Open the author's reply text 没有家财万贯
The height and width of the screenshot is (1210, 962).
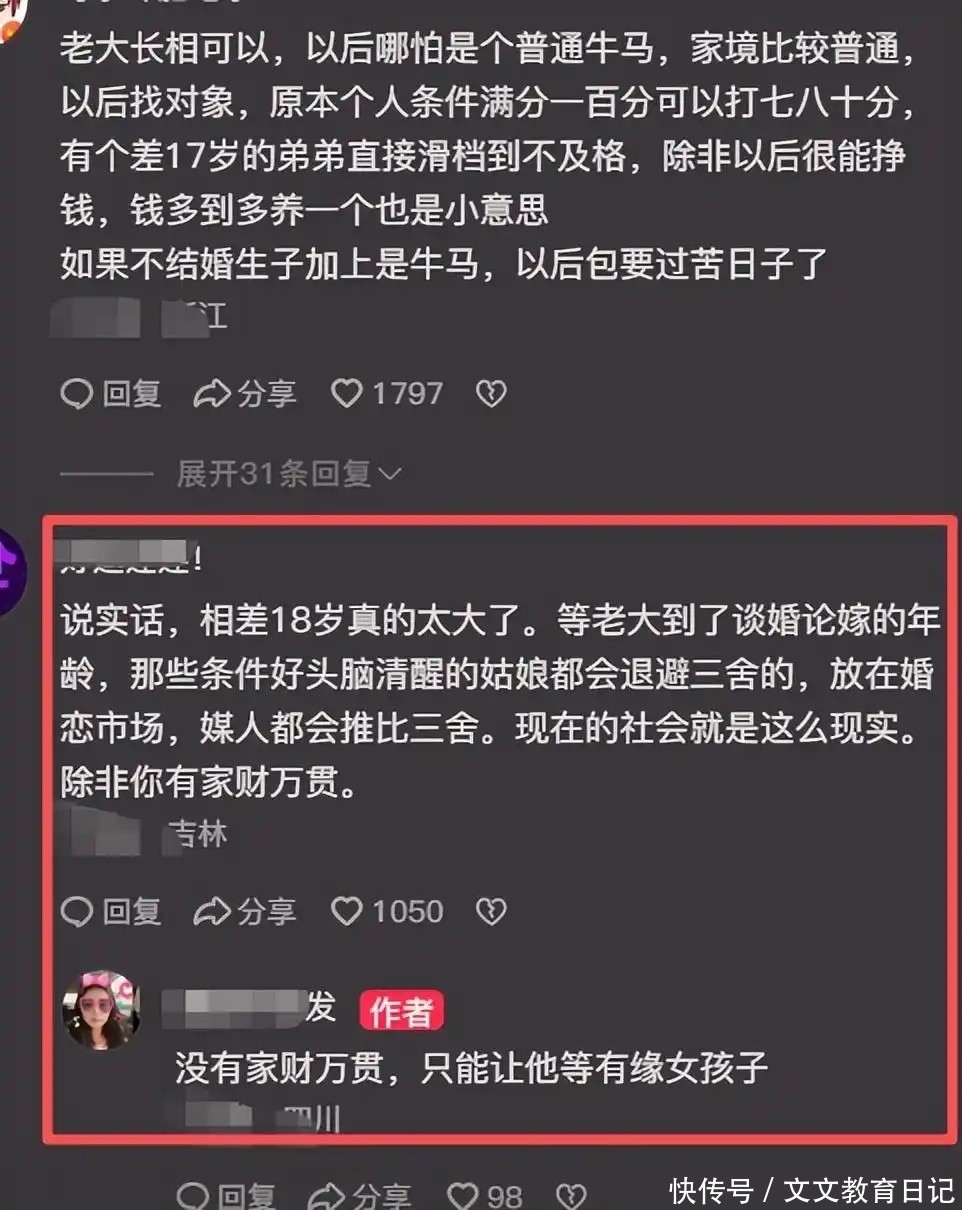click(472, 1067)
